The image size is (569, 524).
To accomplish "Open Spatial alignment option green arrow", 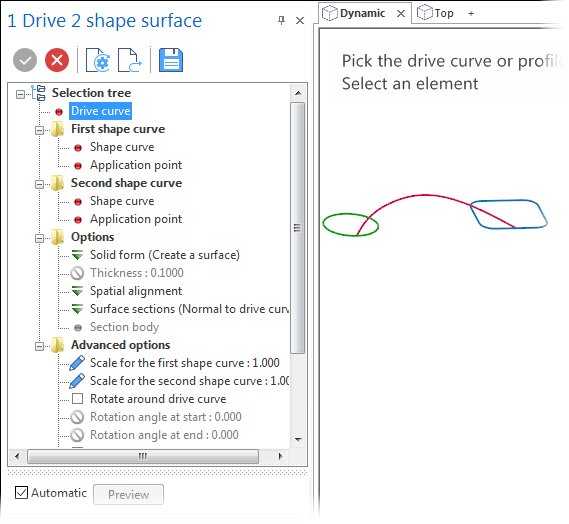I will [77, 291].
